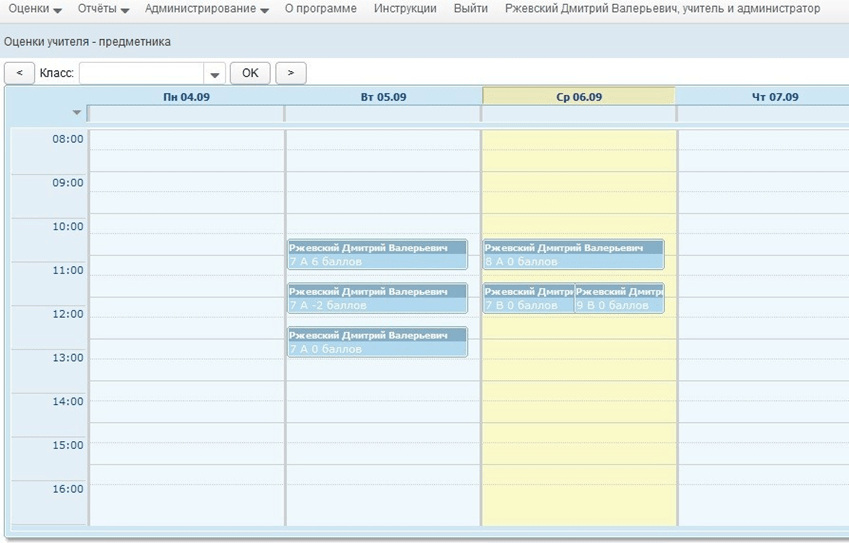Open the Инструкции page

405,9
